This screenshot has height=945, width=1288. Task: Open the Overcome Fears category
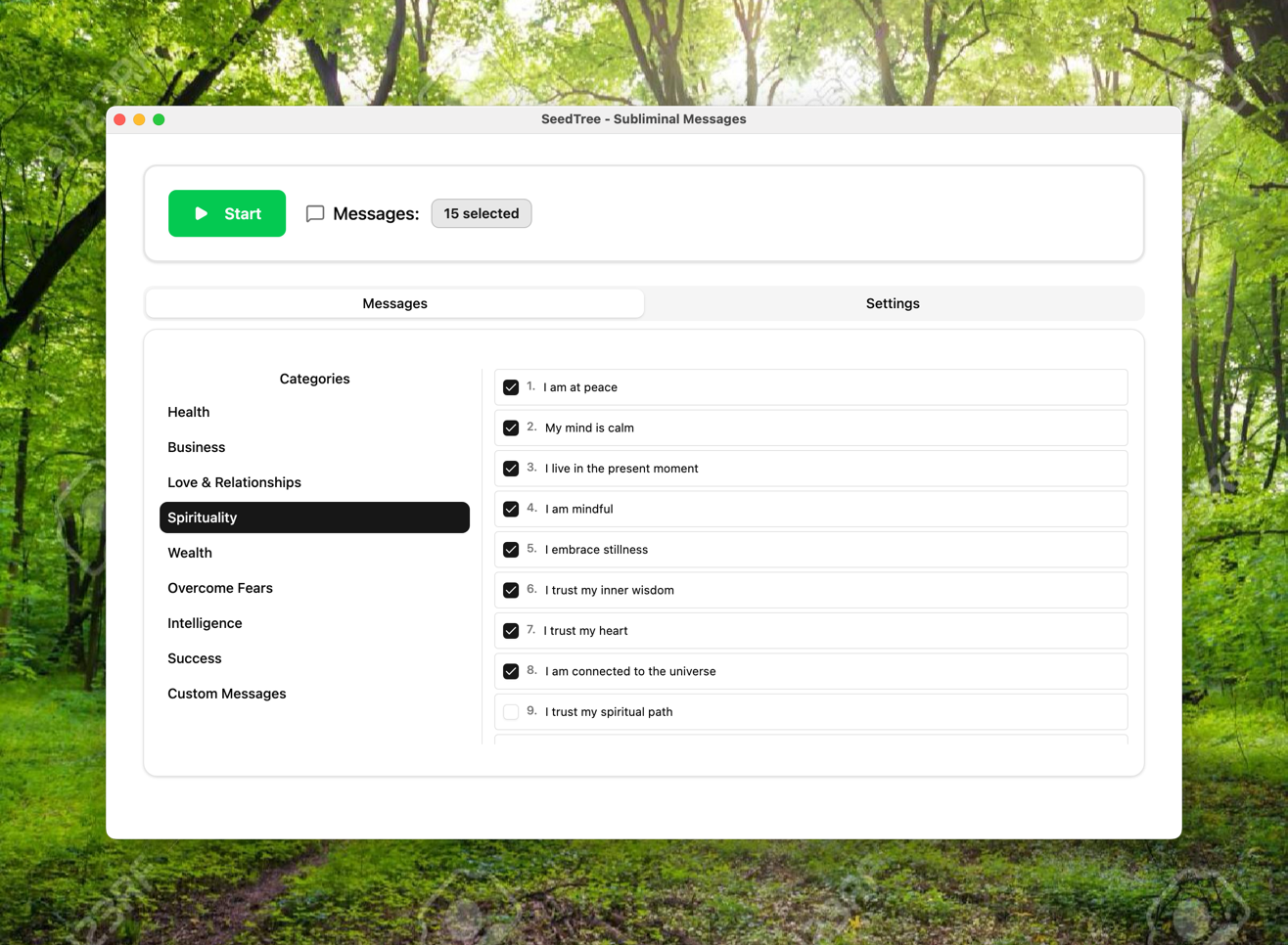click(x=220, y=588)
